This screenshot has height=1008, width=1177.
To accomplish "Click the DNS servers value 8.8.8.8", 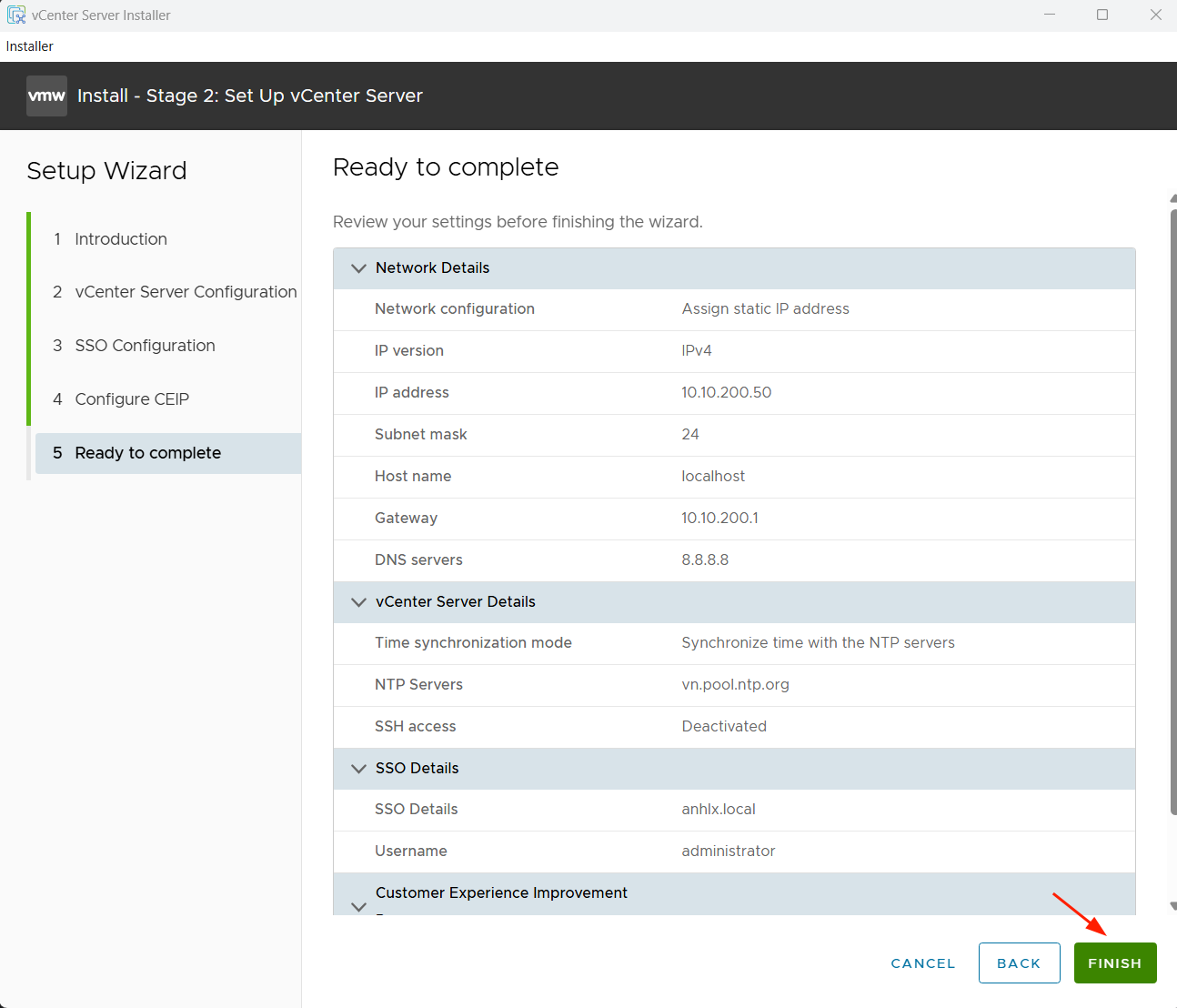I will (706, 560).
